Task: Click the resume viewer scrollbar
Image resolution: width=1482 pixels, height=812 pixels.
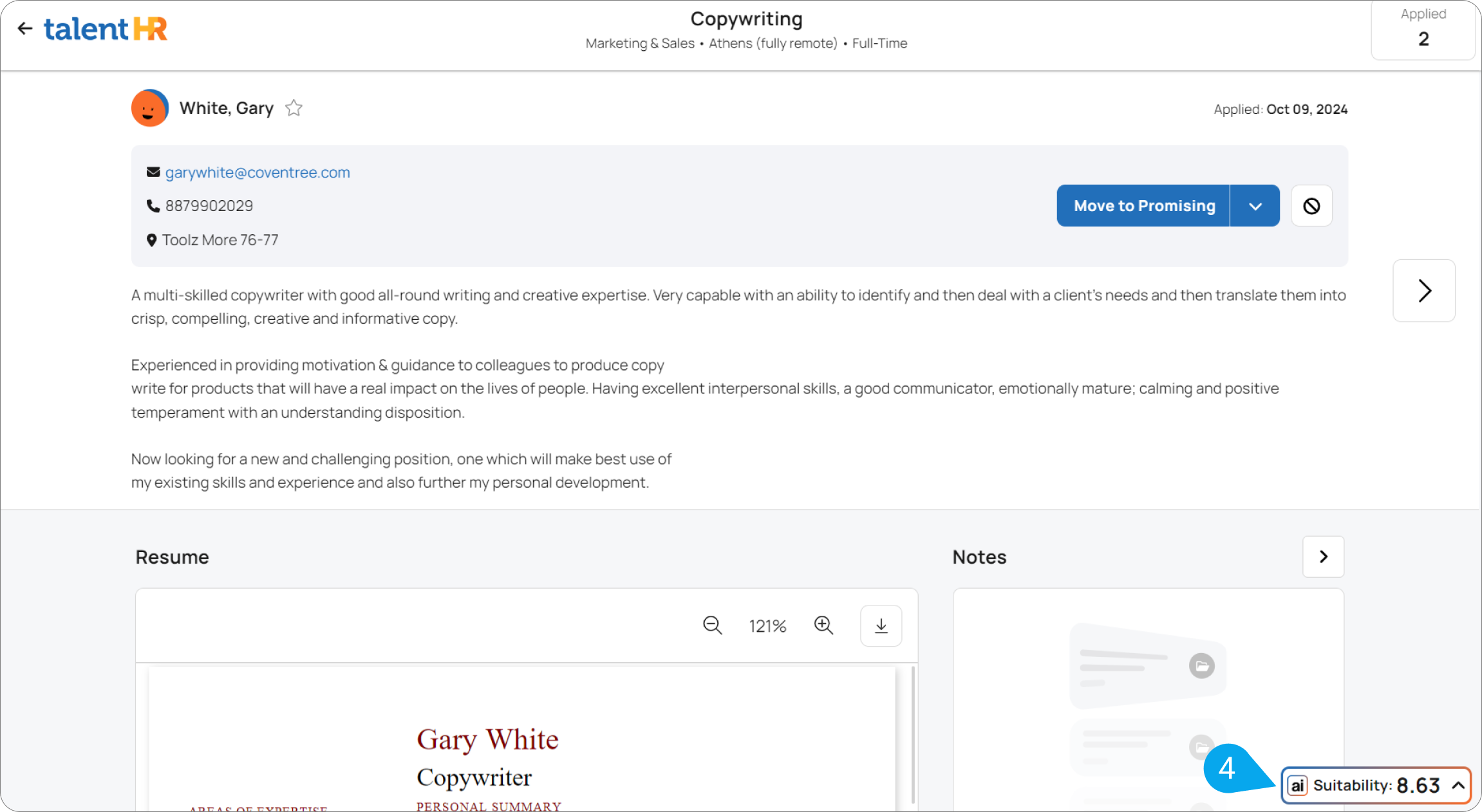Action: pyautogui.click(x=913, y=734)
